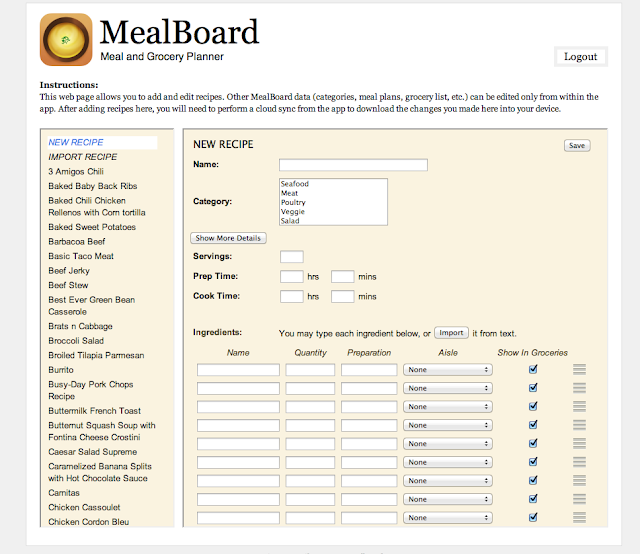Save the new recipe
The height and width of the screenshot is (554, 640).
click(577, 145)
